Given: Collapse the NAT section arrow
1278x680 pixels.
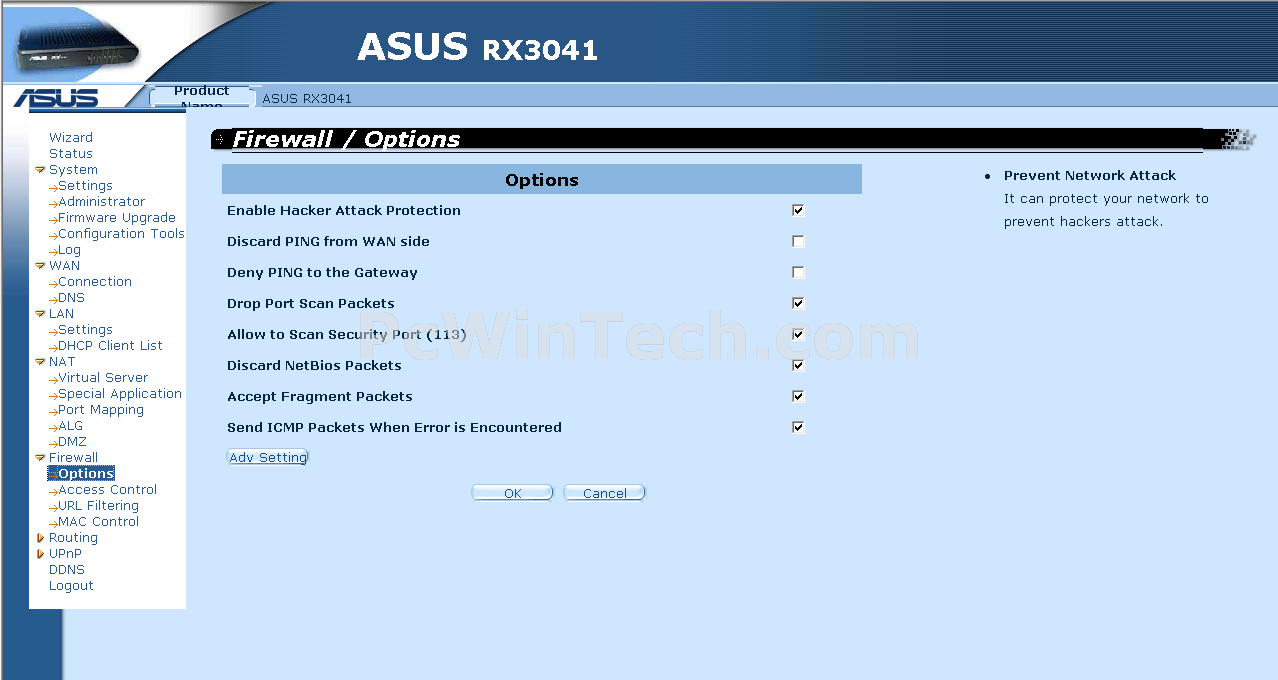Looking at the screenshot, I should (40, 362).
